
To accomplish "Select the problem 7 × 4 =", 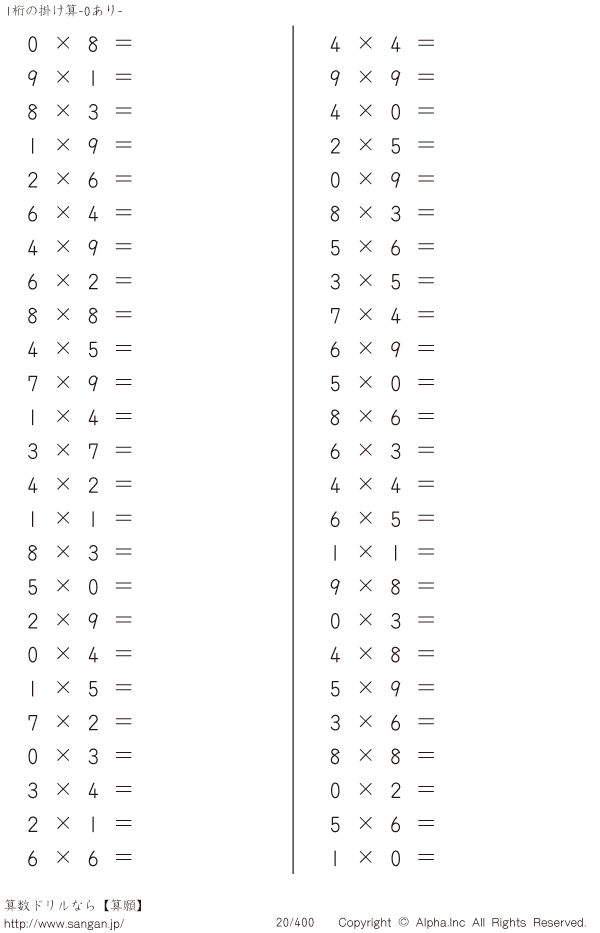I will pos(382,315).
